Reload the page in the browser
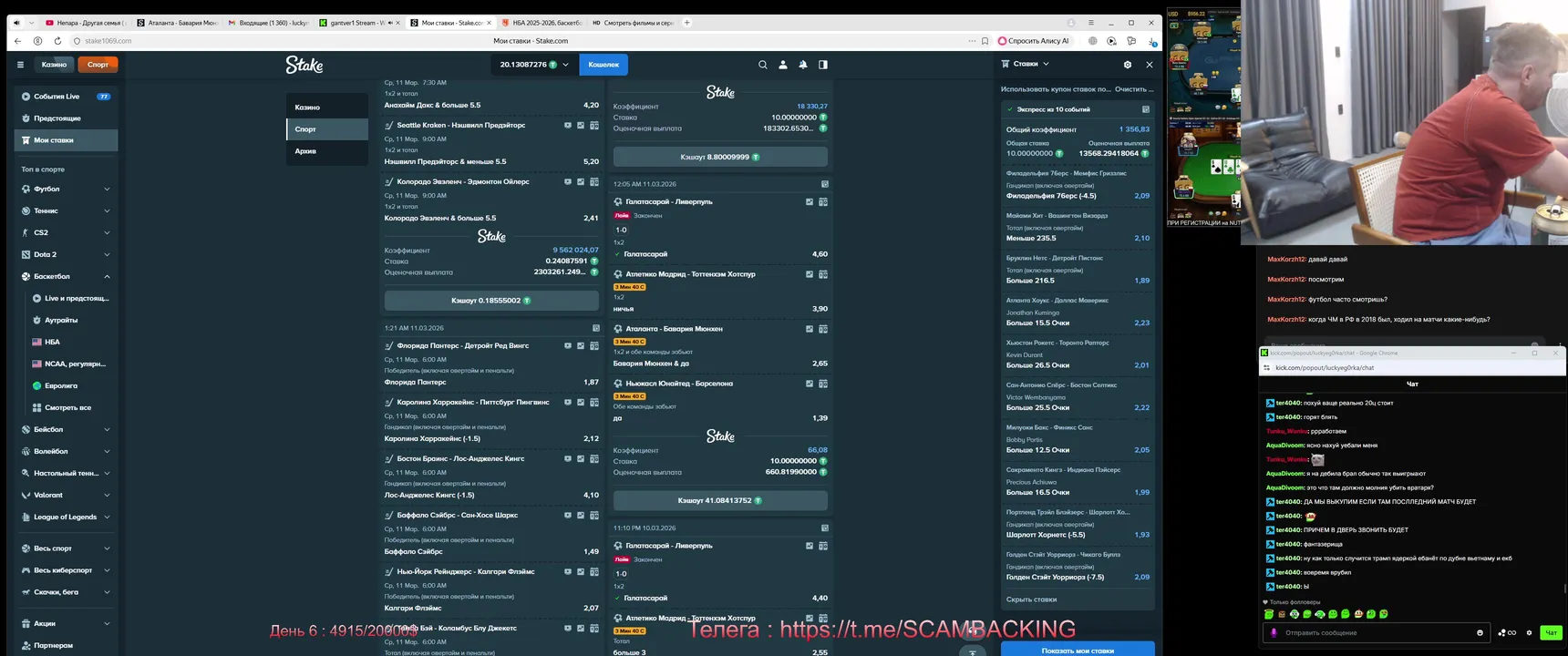The height and width of the screenshot is (656, 1568). point(57,41)
